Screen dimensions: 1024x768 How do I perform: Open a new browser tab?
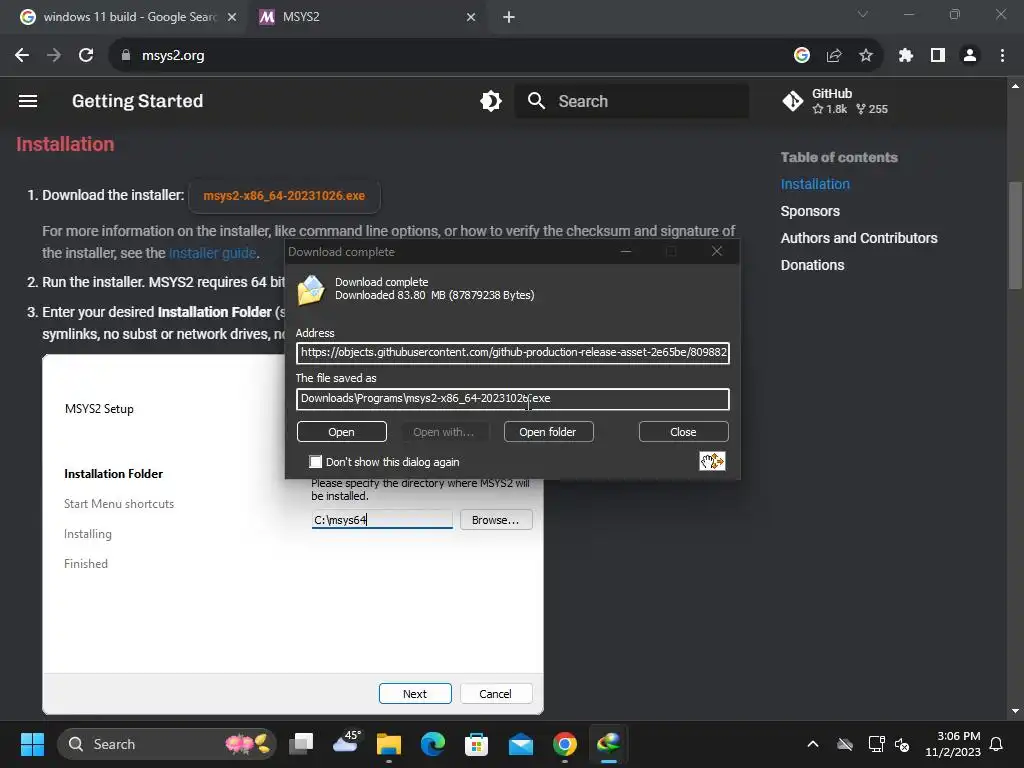tap(509, 17)
